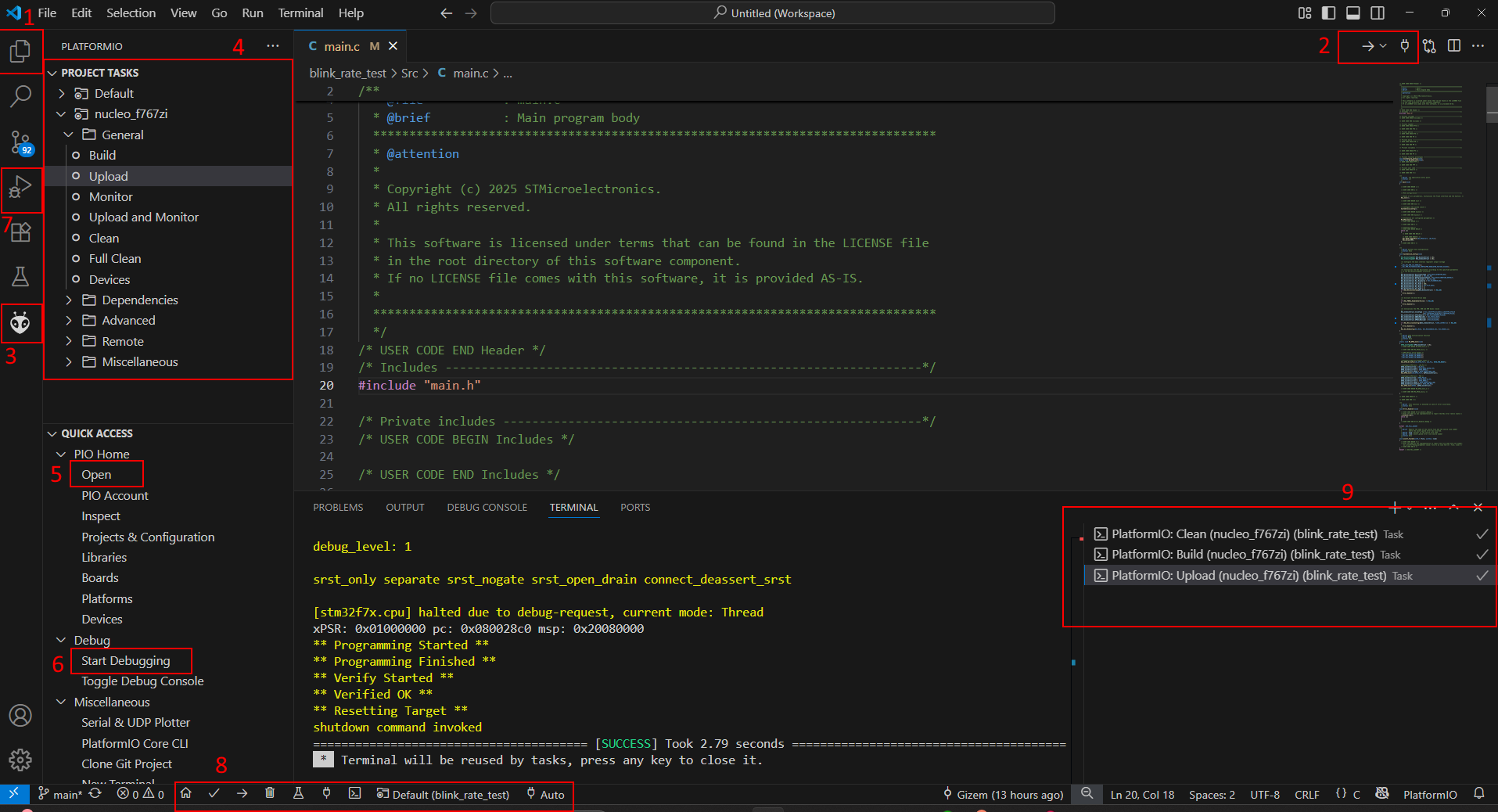The width and height of the screenshot is (1498, 812).
Task: Open the Search view in activity bar
Action: coord(20,97)
